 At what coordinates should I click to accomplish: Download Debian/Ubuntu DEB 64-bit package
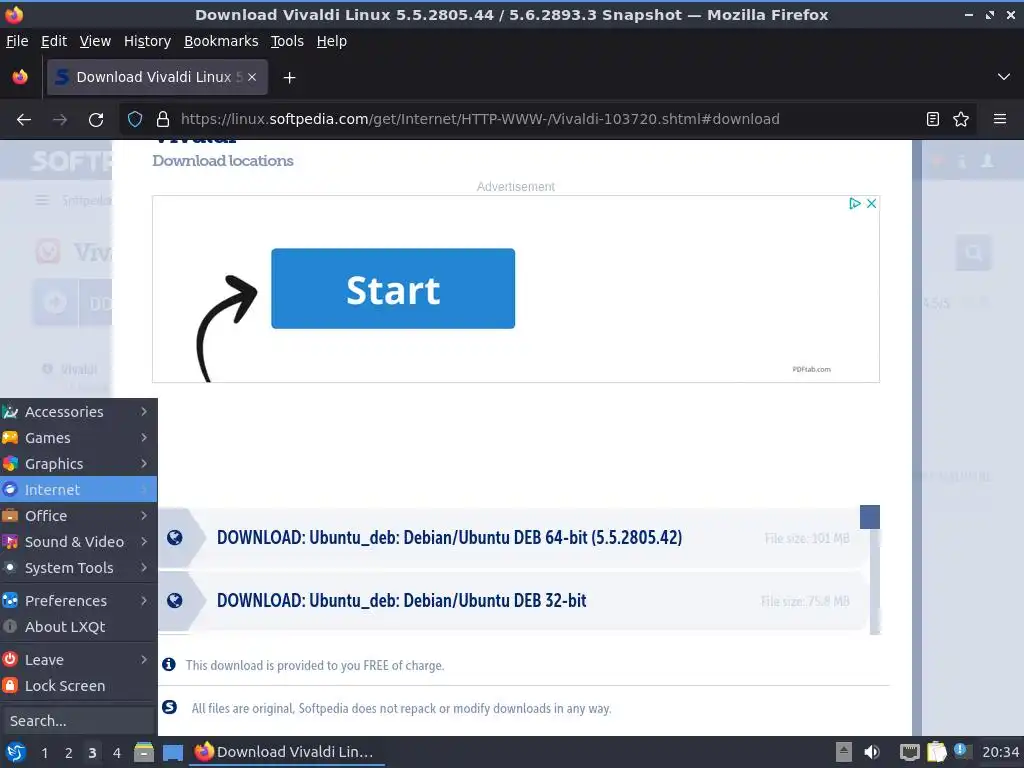[x=449, y=537]
